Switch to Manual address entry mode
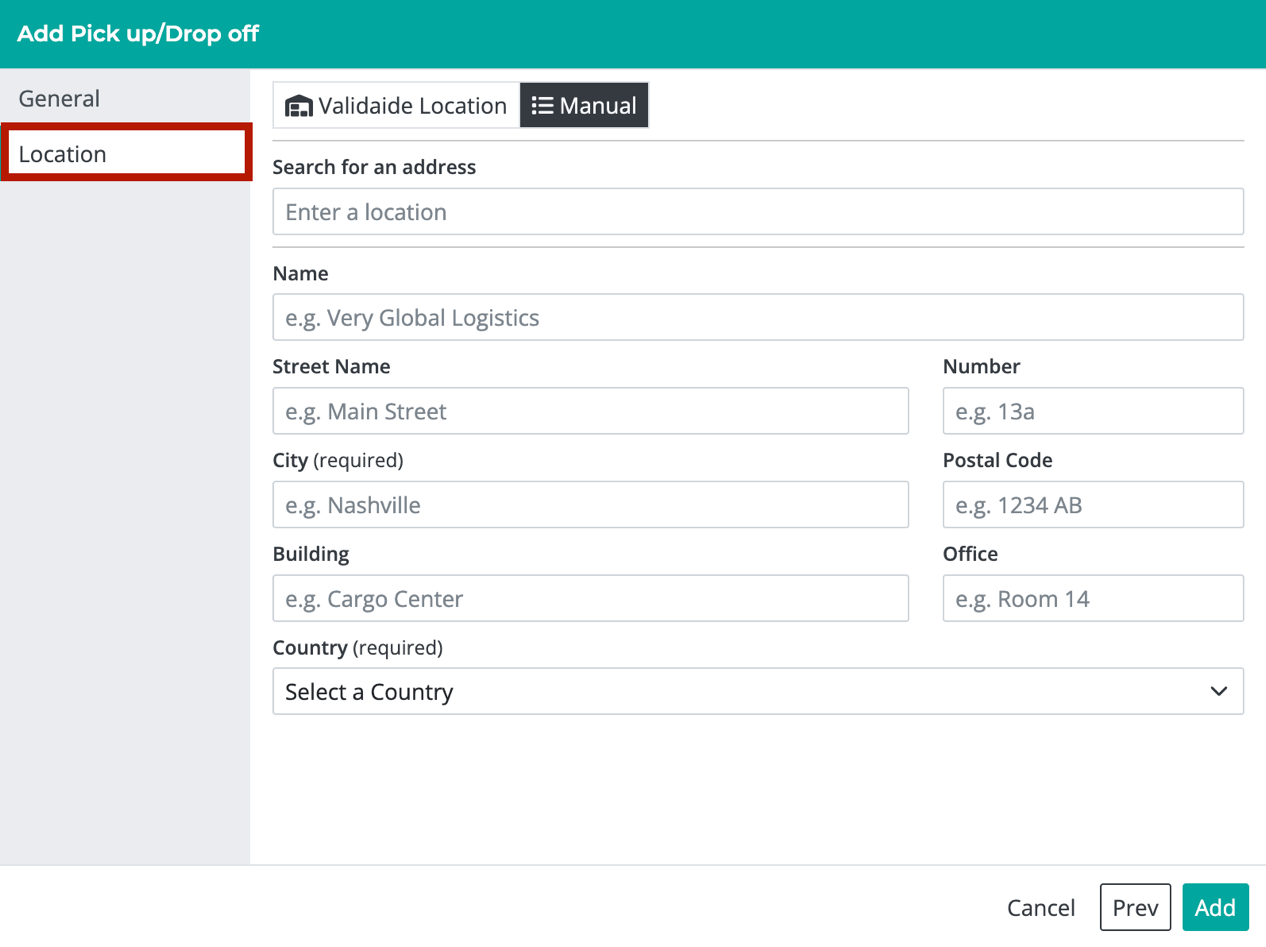The image size is (1266, 947). pos(584,105)
